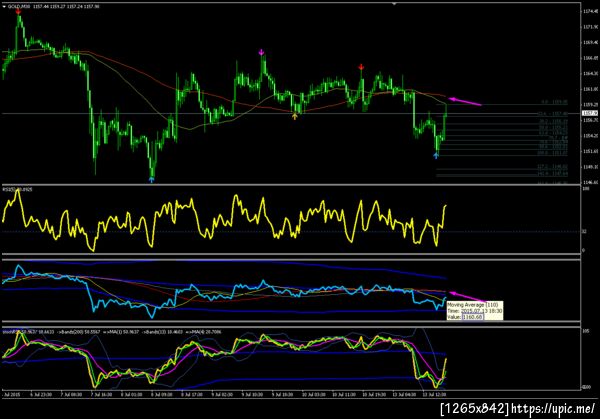Click the 100.0 Fibonacci level label
Viewport: 600px width, 419px height.
[x=553, y=153]
